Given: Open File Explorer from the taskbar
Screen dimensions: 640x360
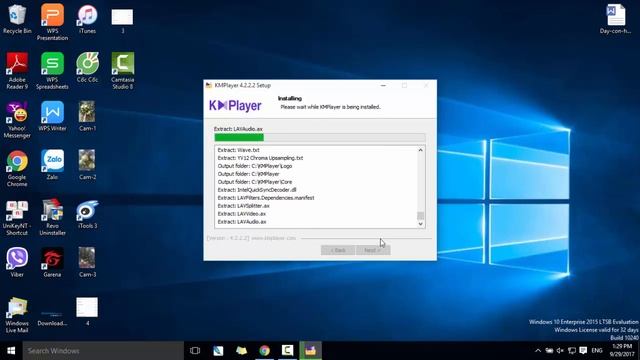Looking at the screenshot, I should pos(241,351).
